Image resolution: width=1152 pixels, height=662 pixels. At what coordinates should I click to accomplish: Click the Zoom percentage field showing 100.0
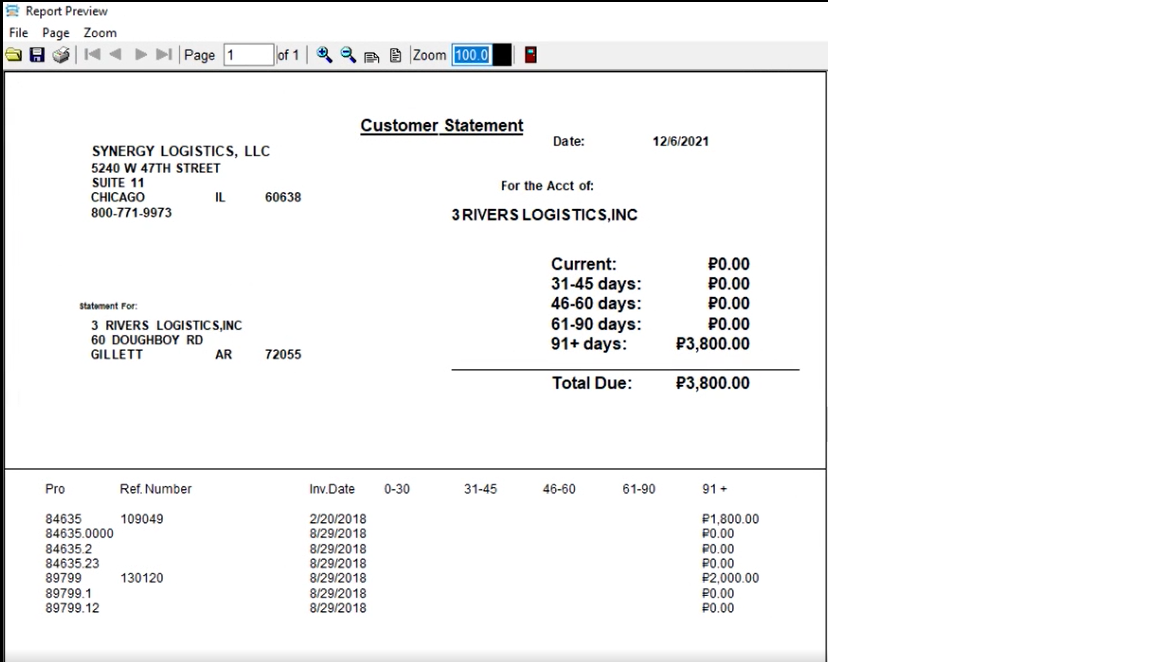(471, 55)
